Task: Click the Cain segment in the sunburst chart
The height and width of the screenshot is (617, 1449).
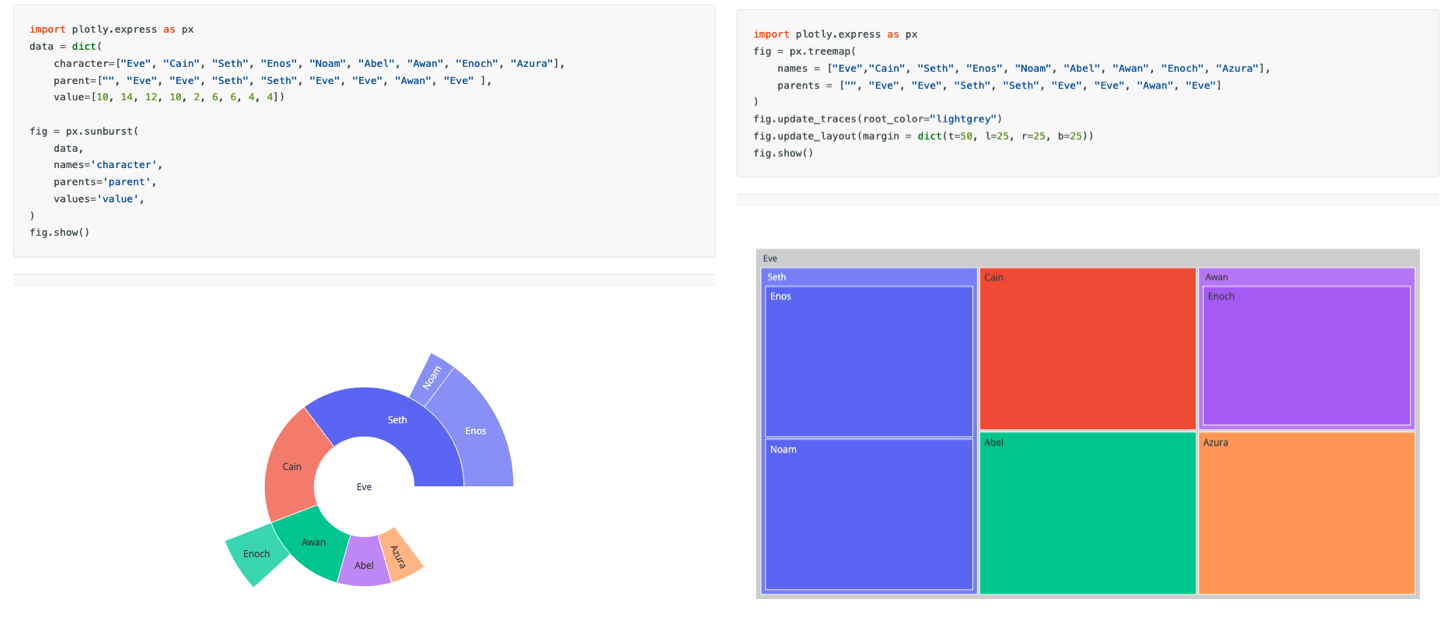Action: [292, 466]
